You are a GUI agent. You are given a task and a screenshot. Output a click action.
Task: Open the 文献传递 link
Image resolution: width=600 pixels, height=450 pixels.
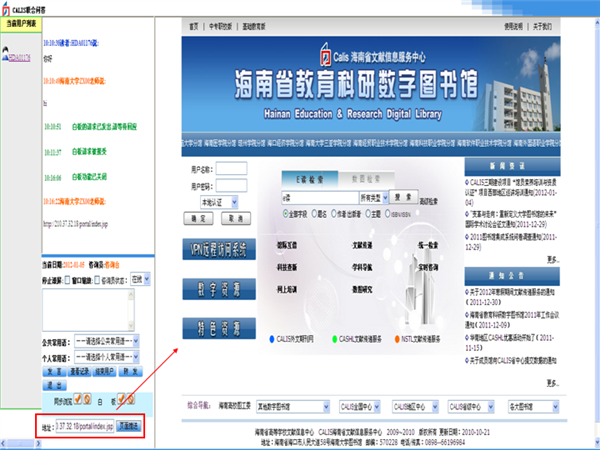[x=362, y=245]
